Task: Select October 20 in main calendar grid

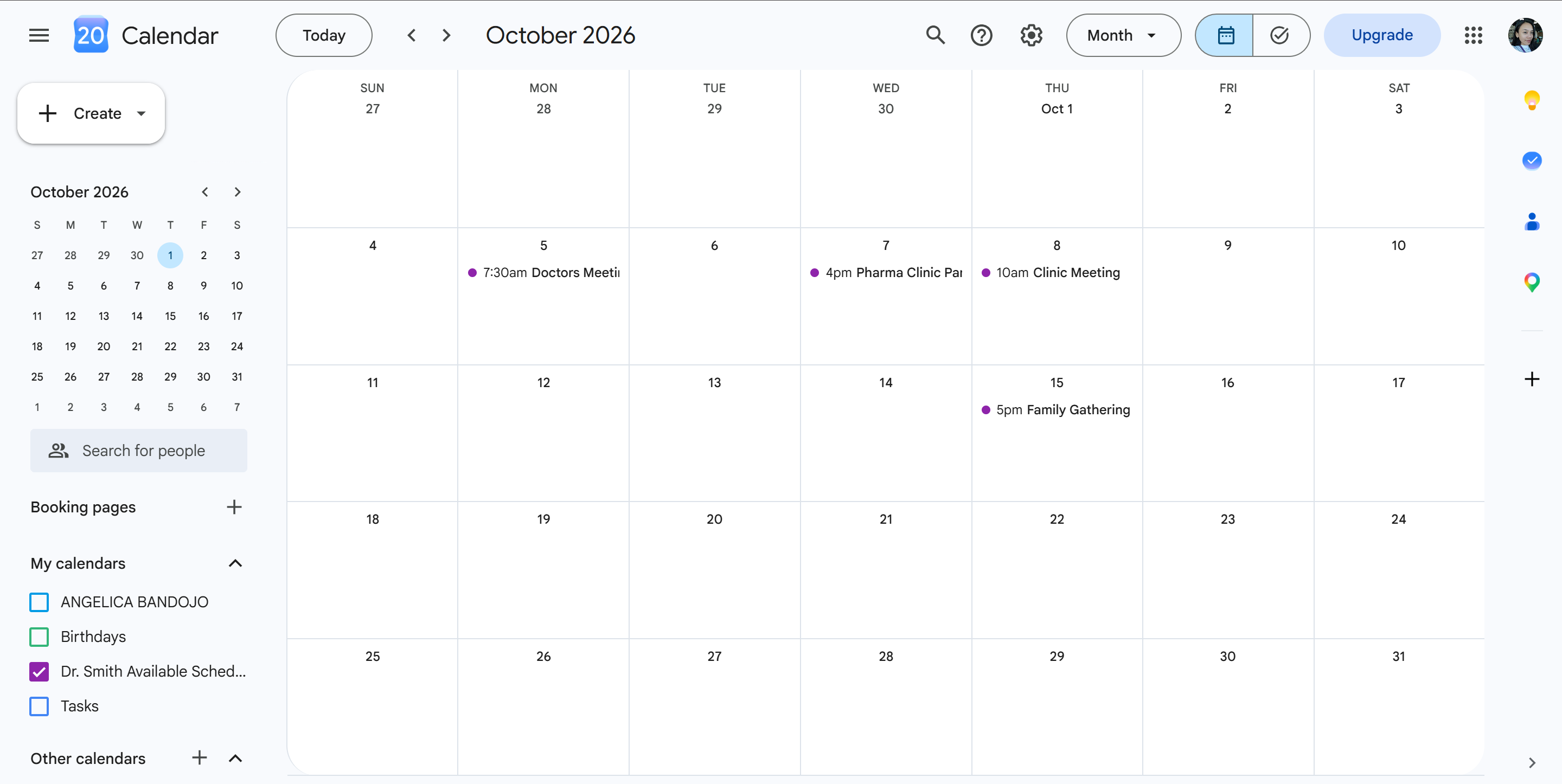Action: (714, 519)
